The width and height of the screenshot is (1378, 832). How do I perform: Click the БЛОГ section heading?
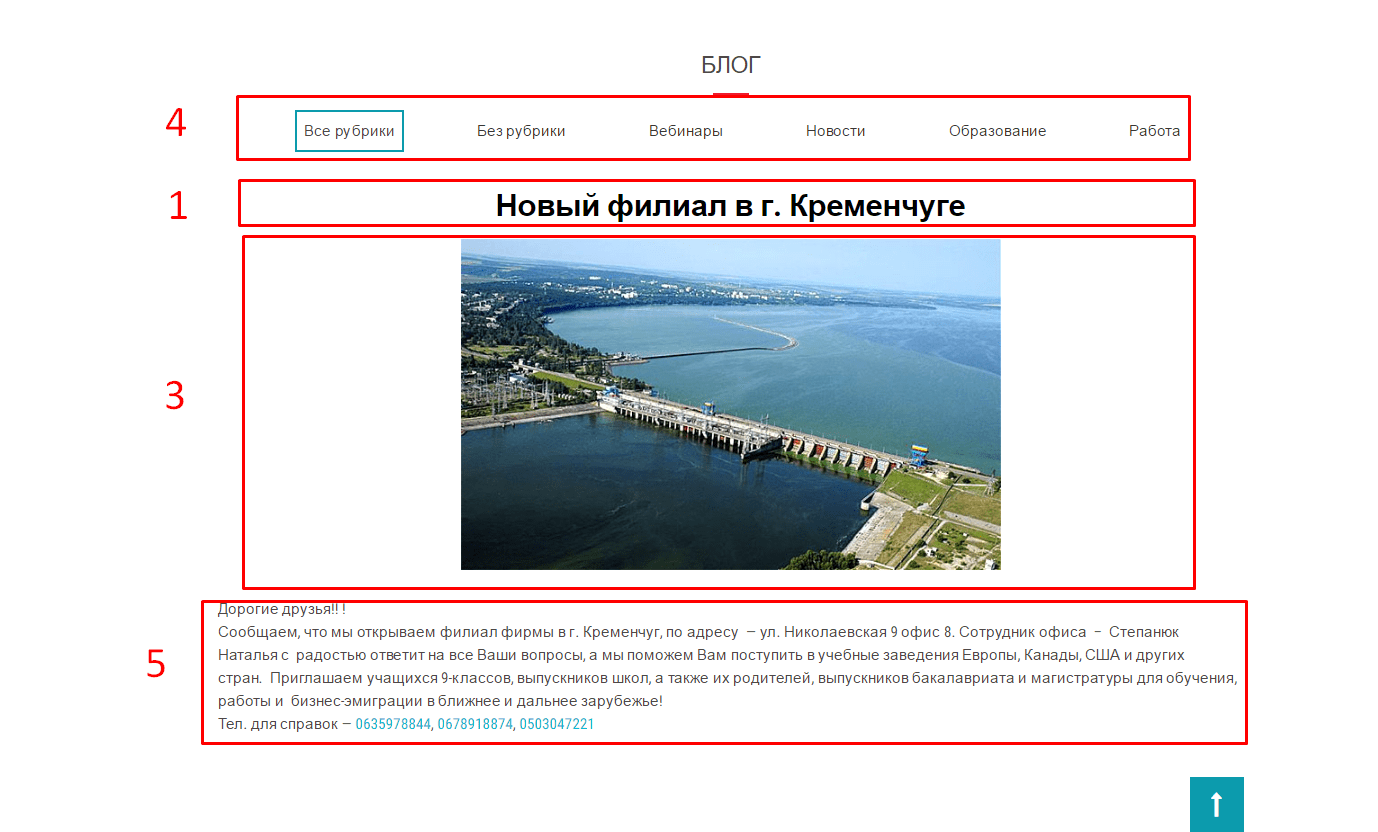[x=731, y=66]
